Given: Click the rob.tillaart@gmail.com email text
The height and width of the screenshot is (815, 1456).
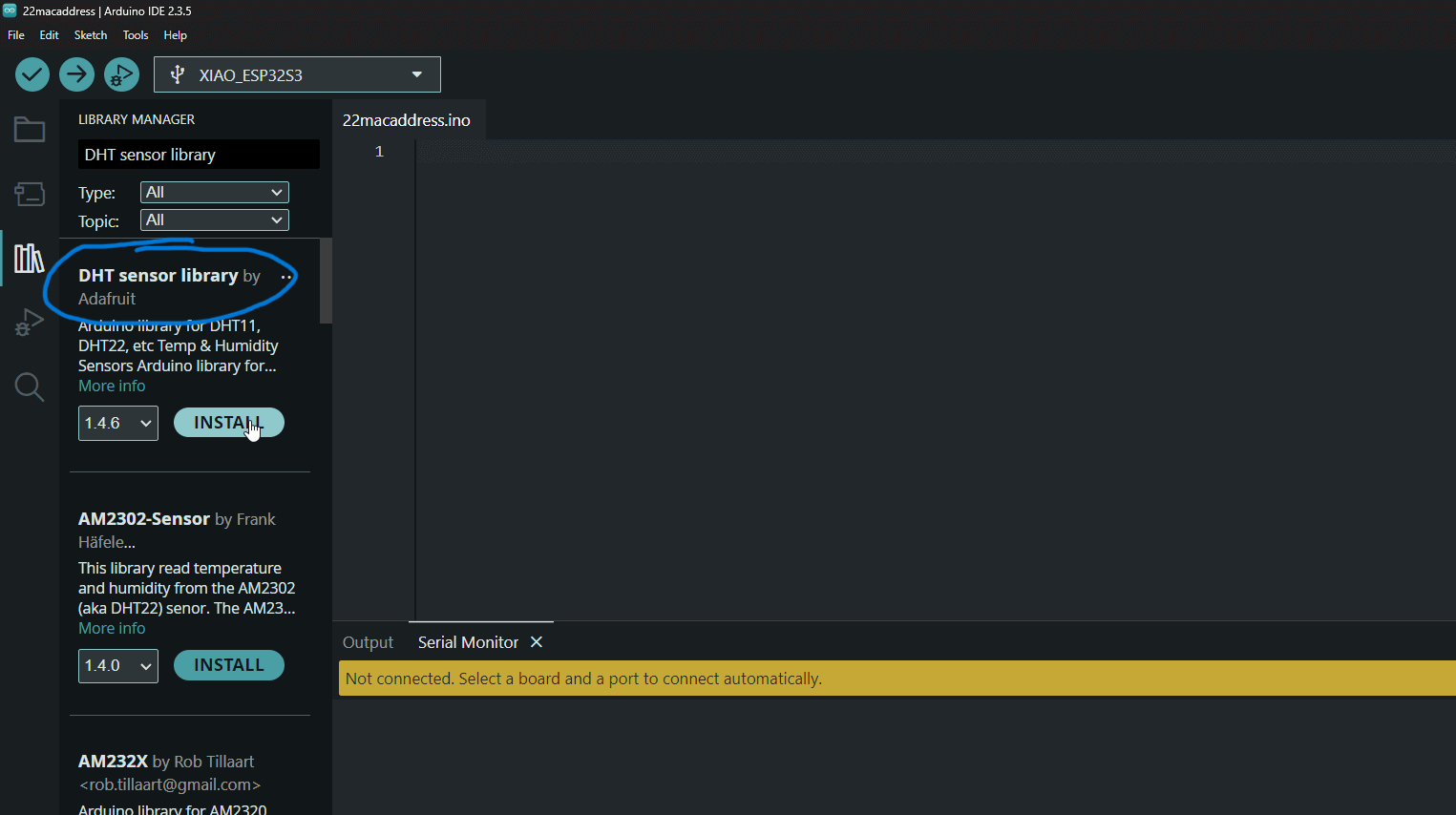Looking at the screenshot, I should [x=170, y=784].
